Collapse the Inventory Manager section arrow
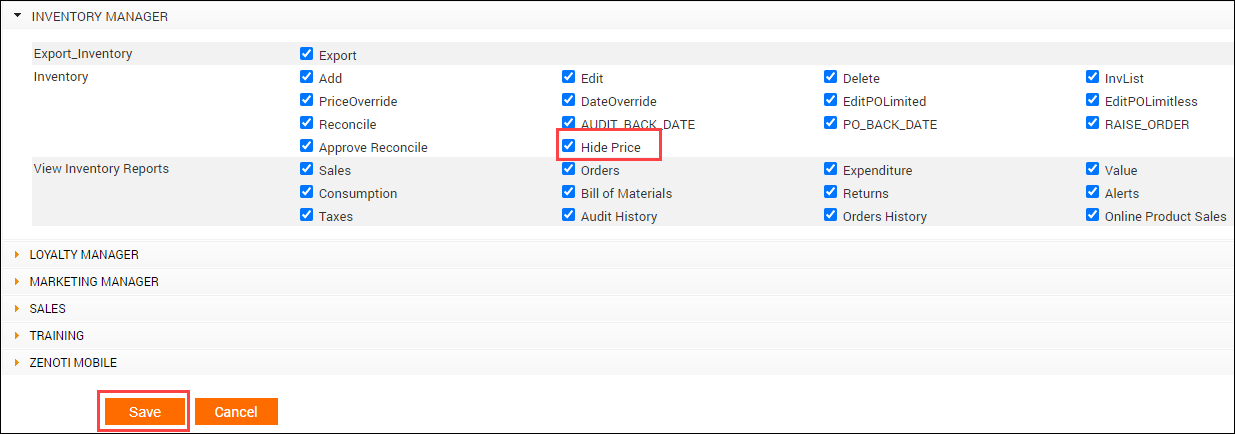1235x434 pixels. (x=17, y=16)
